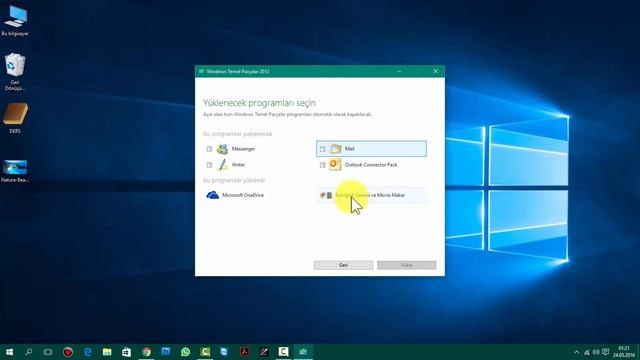
Task: Click the white C recorder taskbar icon
Action: coord(283,352)
